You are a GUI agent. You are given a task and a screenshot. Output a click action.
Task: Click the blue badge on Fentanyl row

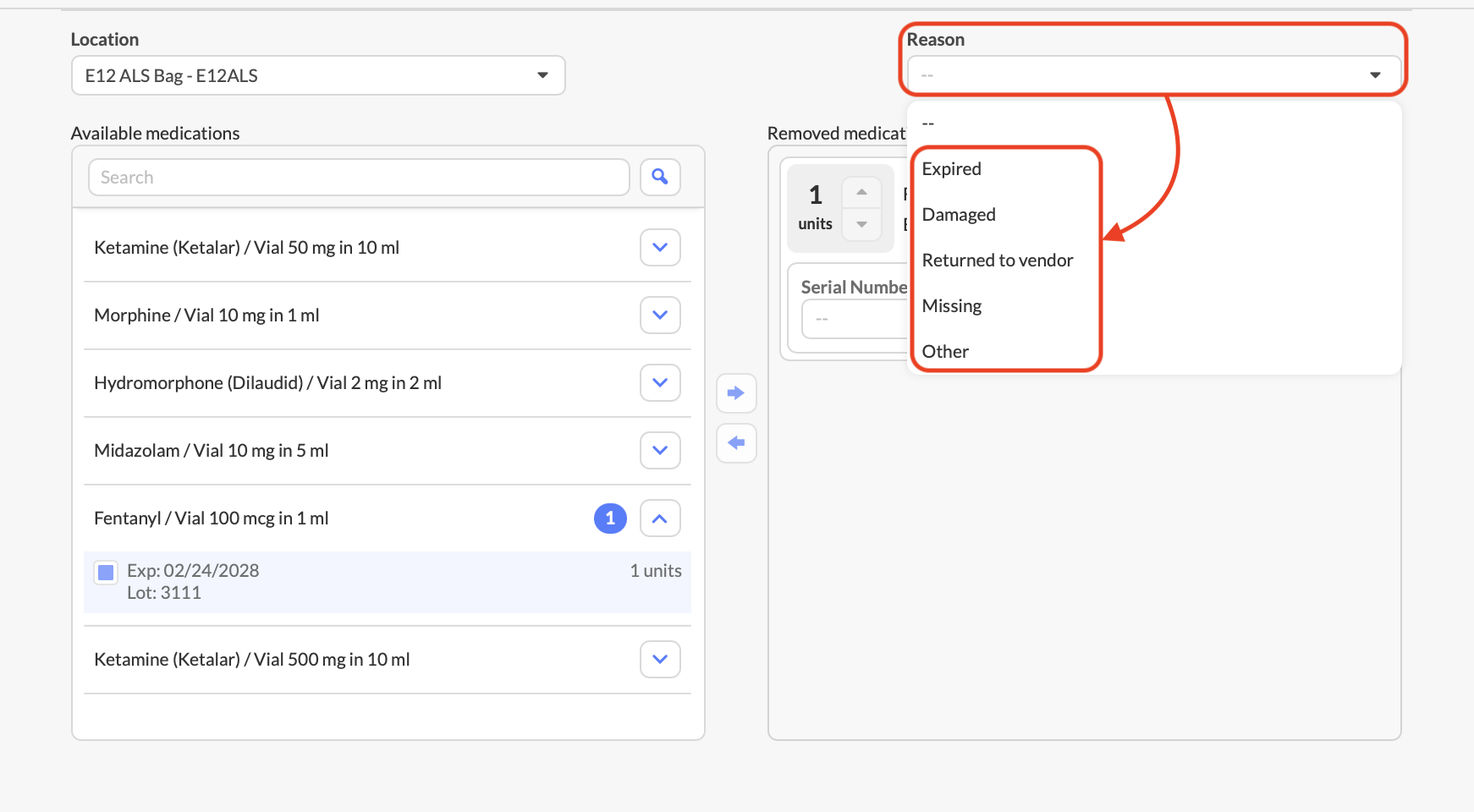tap(610, 518)
